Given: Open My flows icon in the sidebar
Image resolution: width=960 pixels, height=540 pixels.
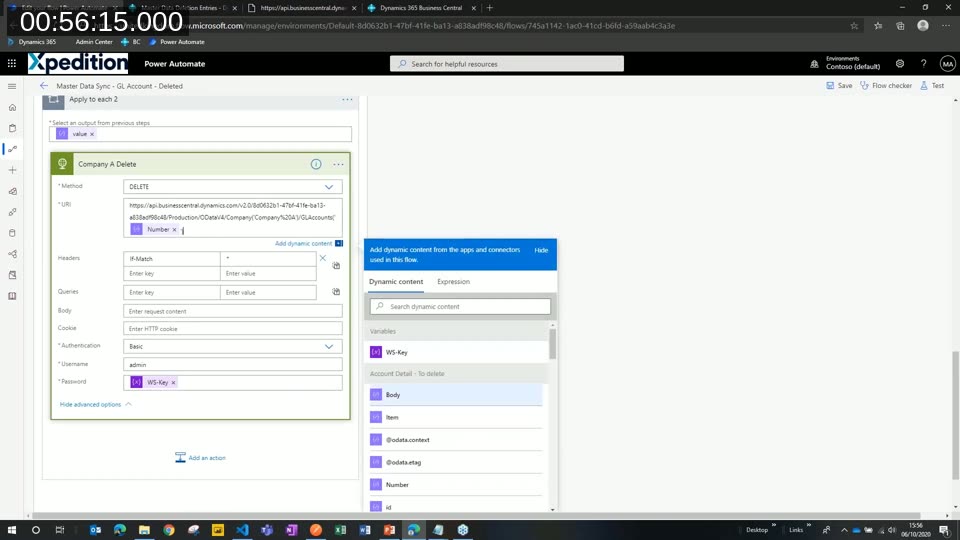Looking at the screenshot, I should 12,149.
